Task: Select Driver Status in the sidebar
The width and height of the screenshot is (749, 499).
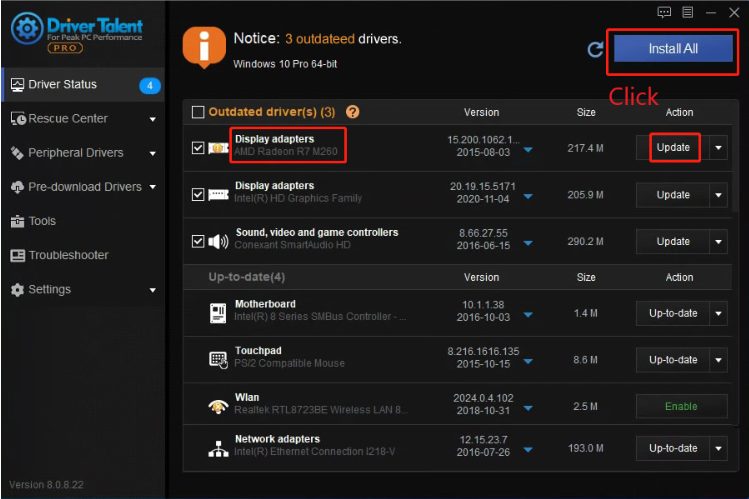Action: click(83, 85)
